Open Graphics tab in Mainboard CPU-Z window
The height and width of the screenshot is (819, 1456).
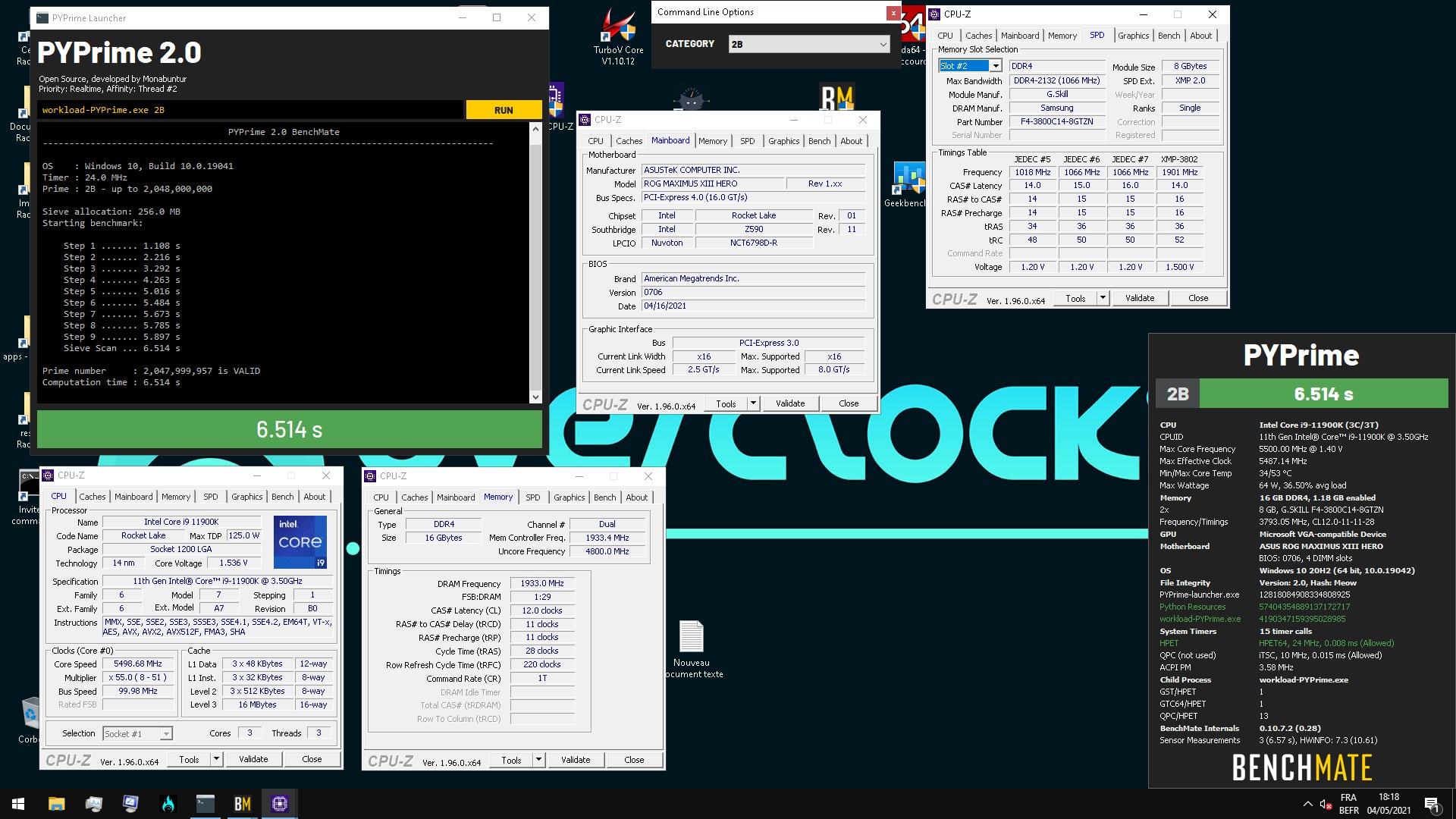click(783, 141)
